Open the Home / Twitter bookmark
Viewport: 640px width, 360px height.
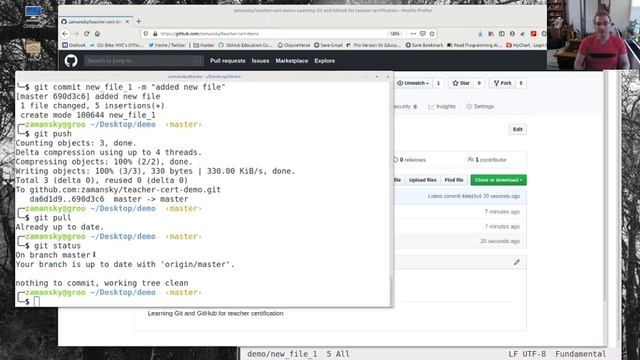pyautogui.click(x=167, y=45)
